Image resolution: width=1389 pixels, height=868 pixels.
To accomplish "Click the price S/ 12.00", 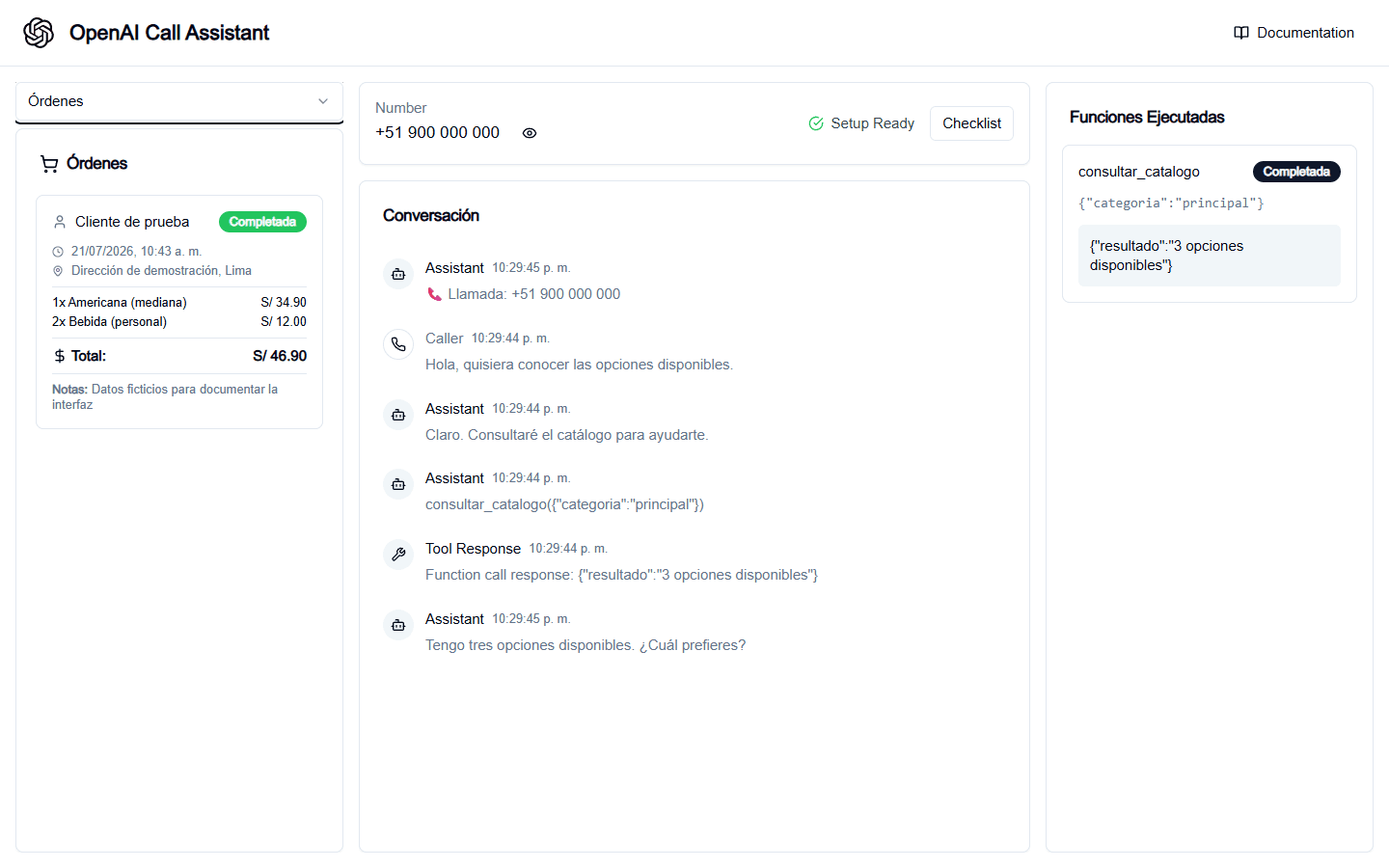I will tap(284, 322).
